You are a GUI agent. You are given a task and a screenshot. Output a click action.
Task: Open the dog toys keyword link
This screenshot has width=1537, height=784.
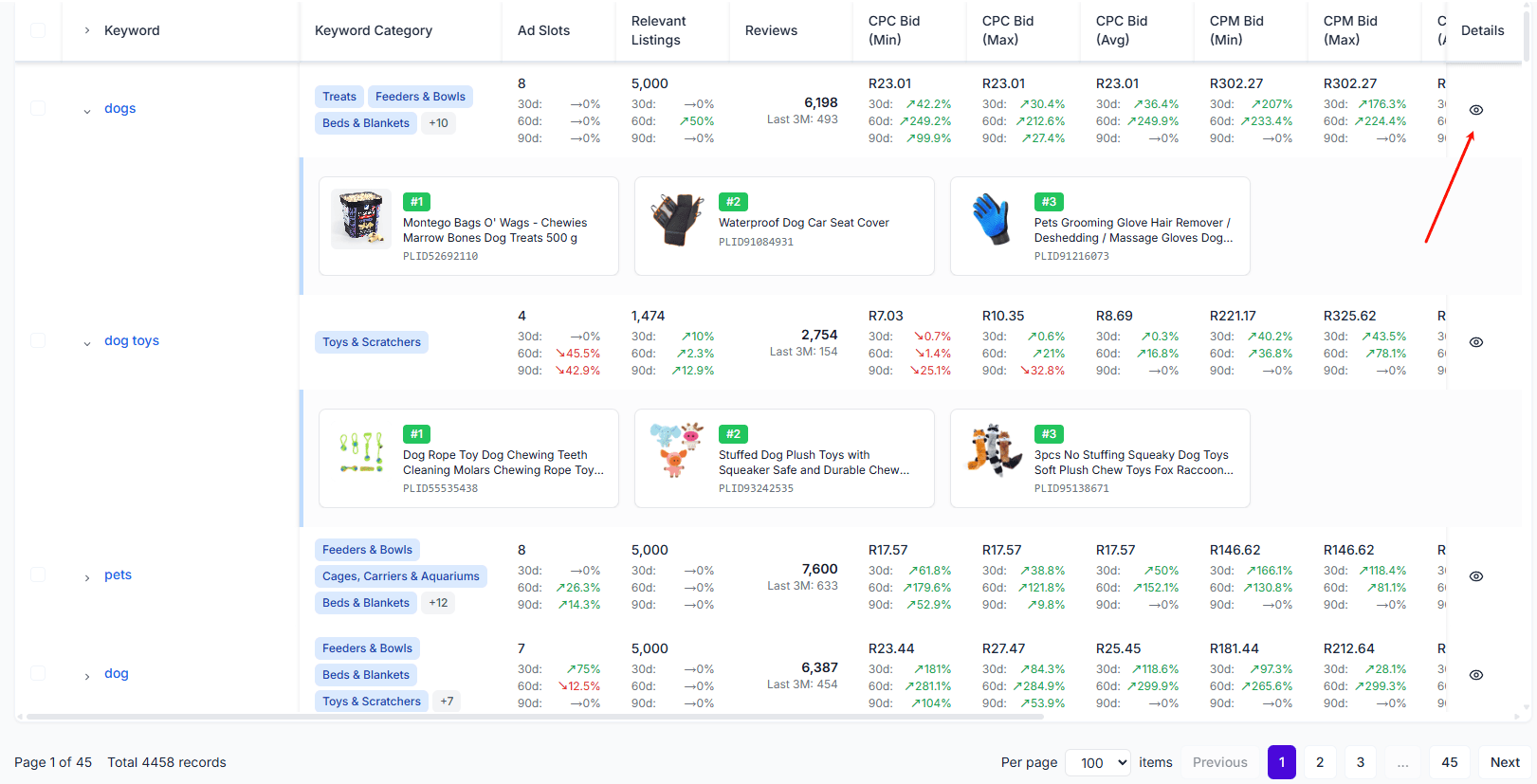coord(132,340)
